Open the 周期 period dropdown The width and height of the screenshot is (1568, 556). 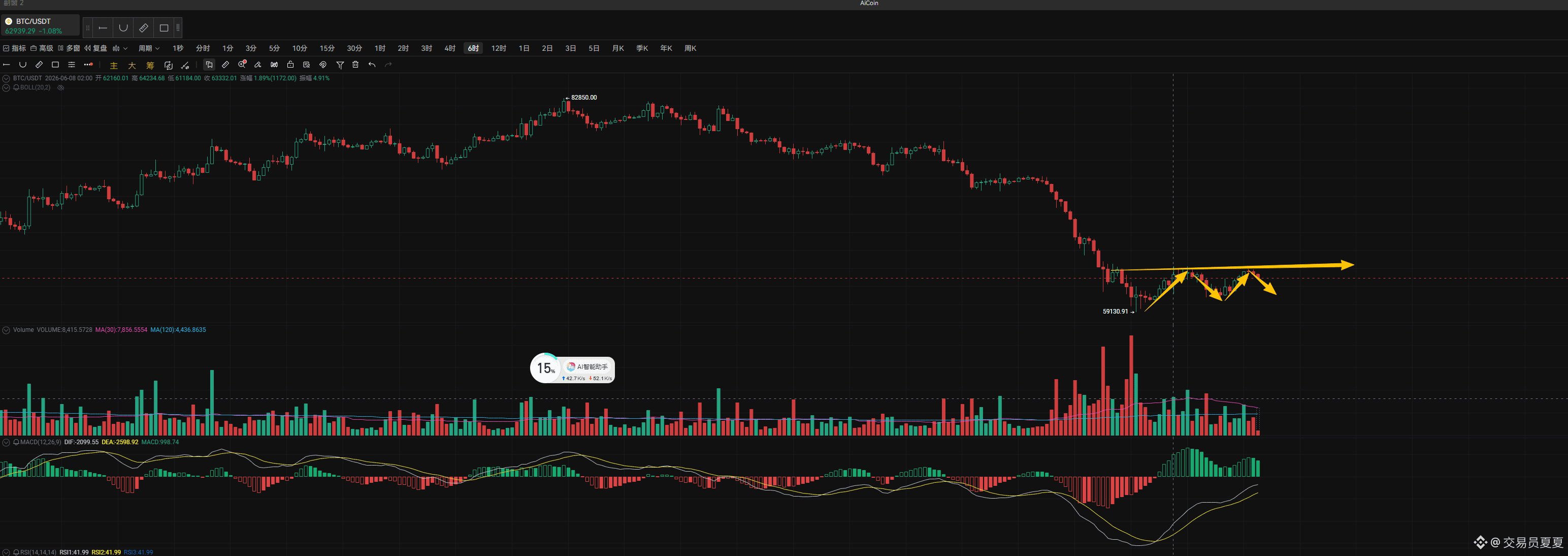(148, 48)
